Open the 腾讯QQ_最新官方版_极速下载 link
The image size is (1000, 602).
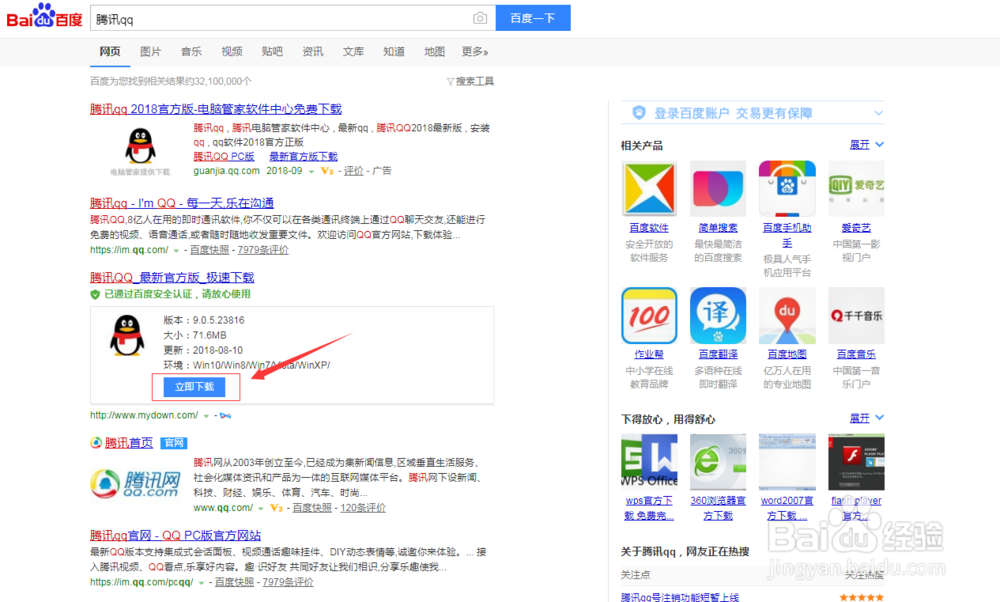pos(172,277)
